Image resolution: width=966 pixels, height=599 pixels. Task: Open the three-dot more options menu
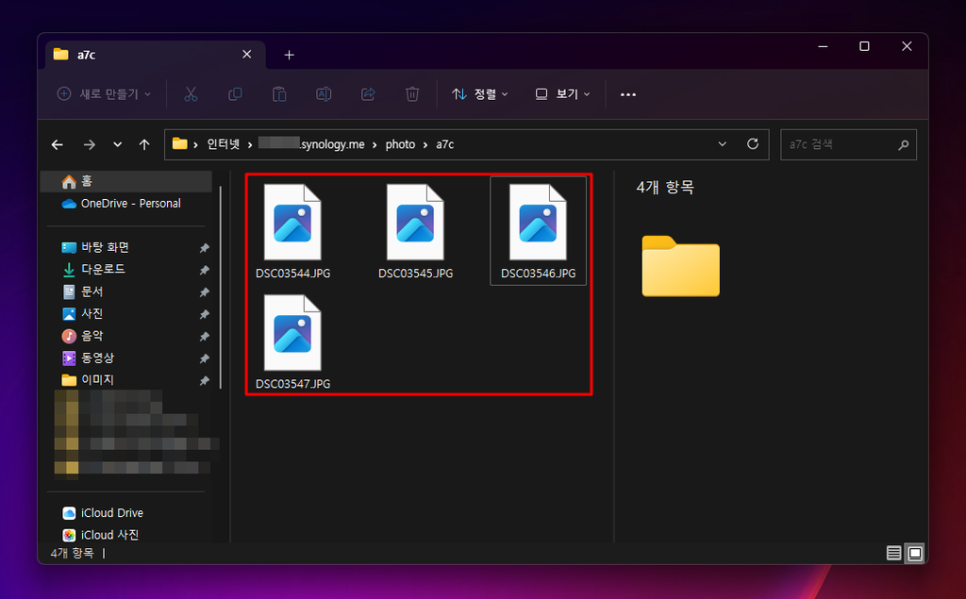click(x=628, y=94)
